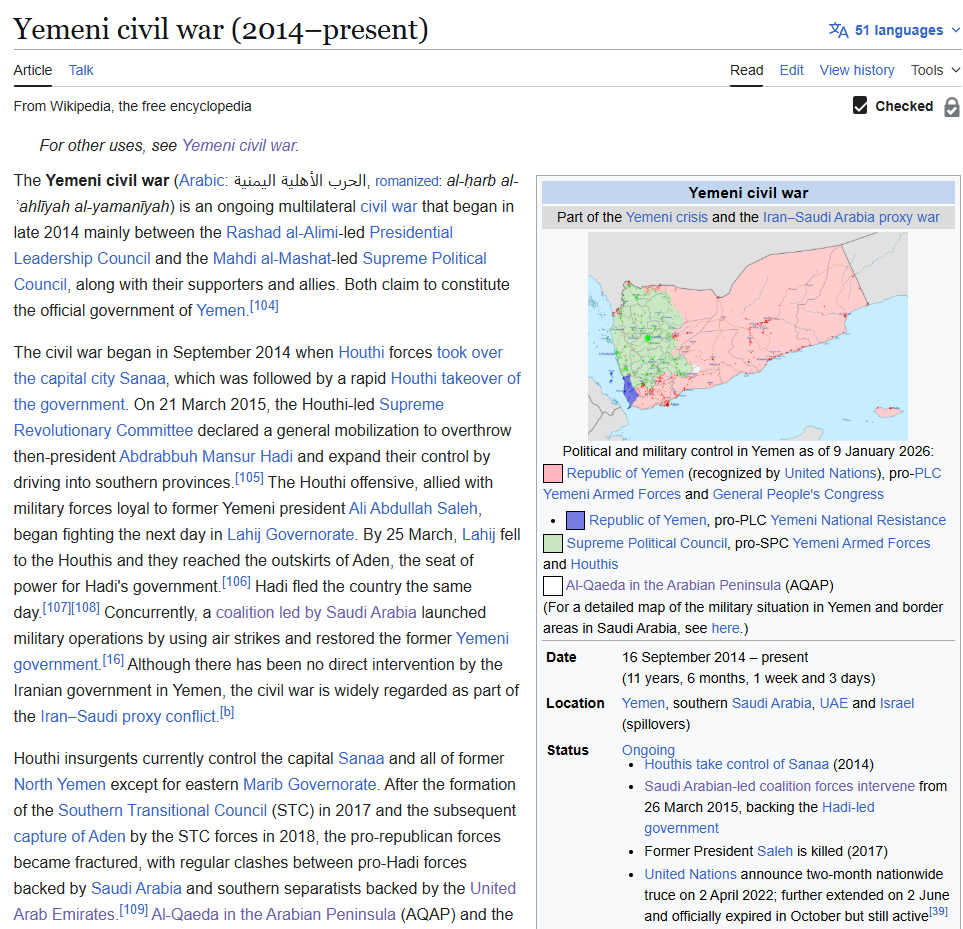Open the Rashad al-Alimi link
The width and height of the screenshot is (963, 929).
point(282,233)
